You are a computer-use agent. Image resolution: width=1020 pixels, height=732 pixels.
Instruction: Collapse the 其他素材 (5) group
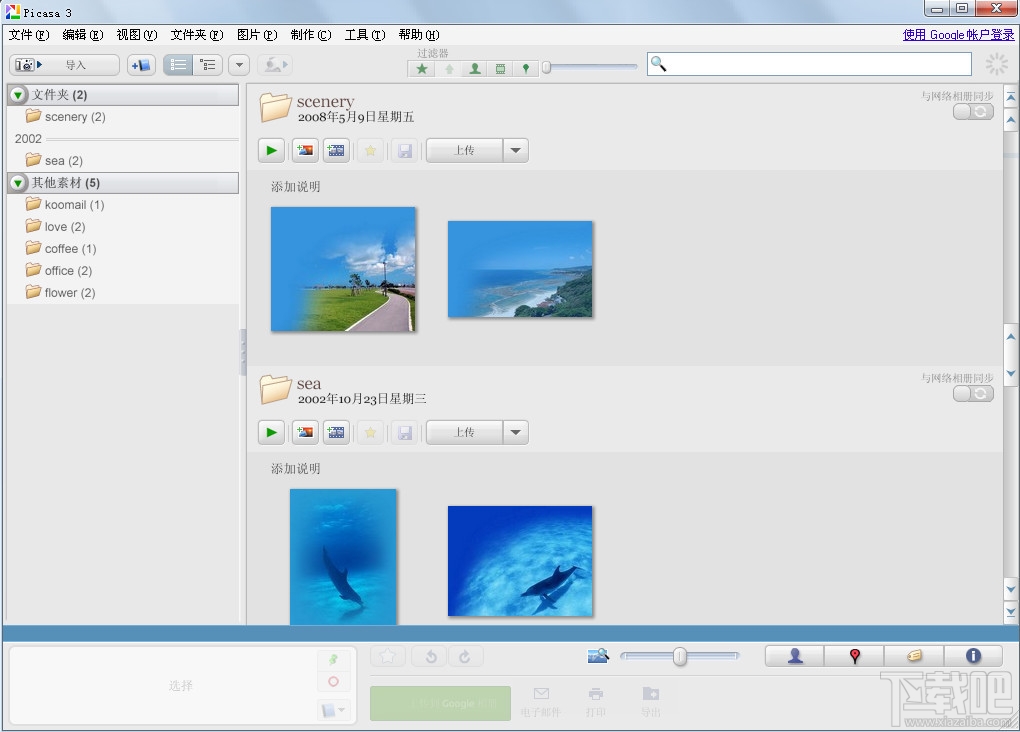click(x=18, y=183)
